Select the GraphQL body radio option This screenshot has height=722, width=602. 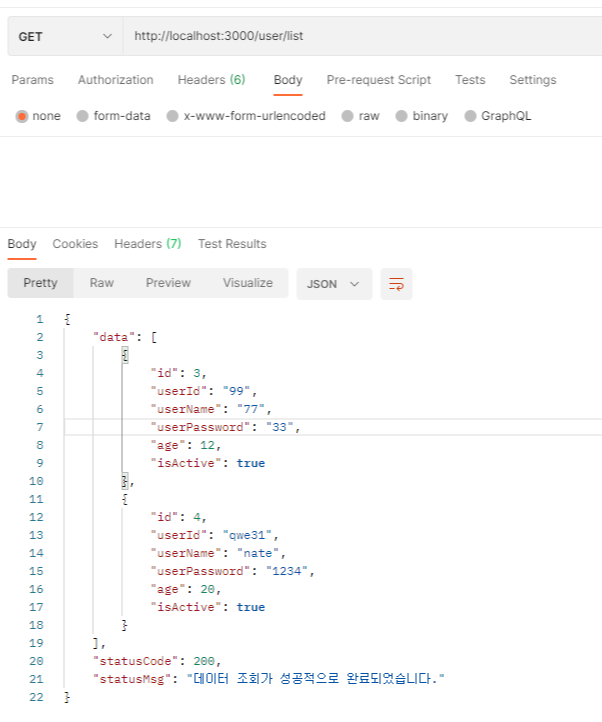tap(470, 116)
